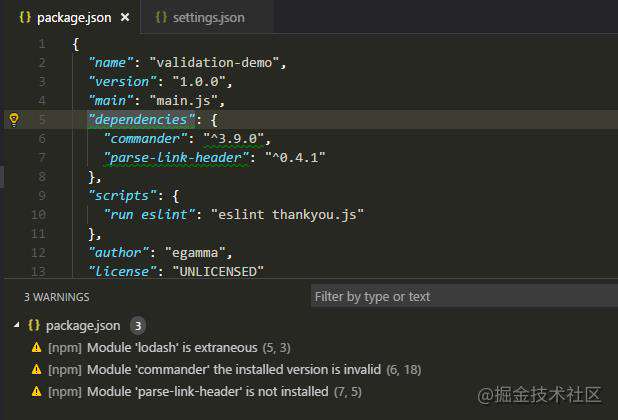Viewport: 618px width, 420px height.
Task: Click the JSON braces icon on package.json tab
Action: pos(25,17)
